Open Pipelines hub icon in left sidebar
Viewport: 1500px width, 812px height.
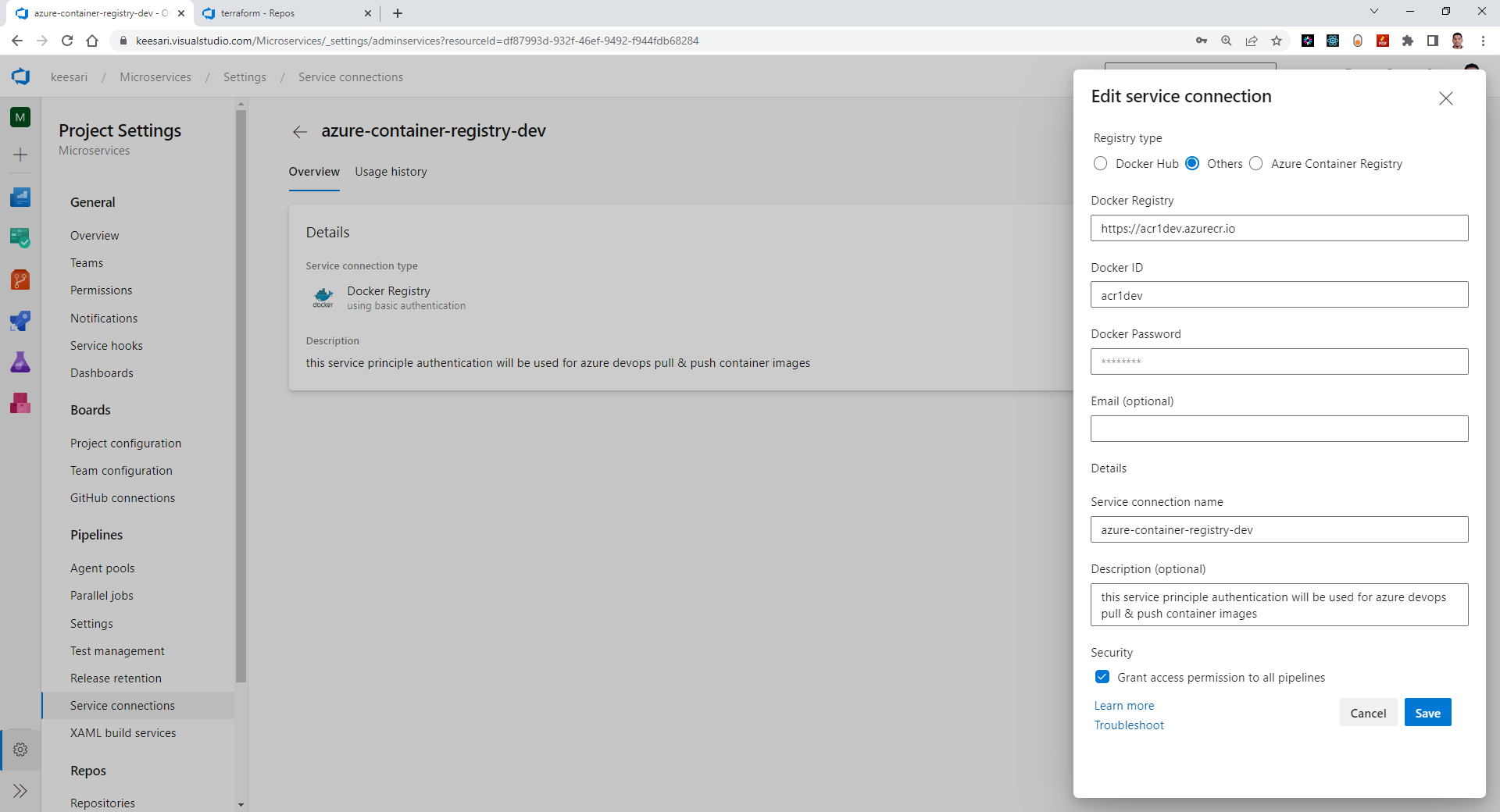click(20, 321)
